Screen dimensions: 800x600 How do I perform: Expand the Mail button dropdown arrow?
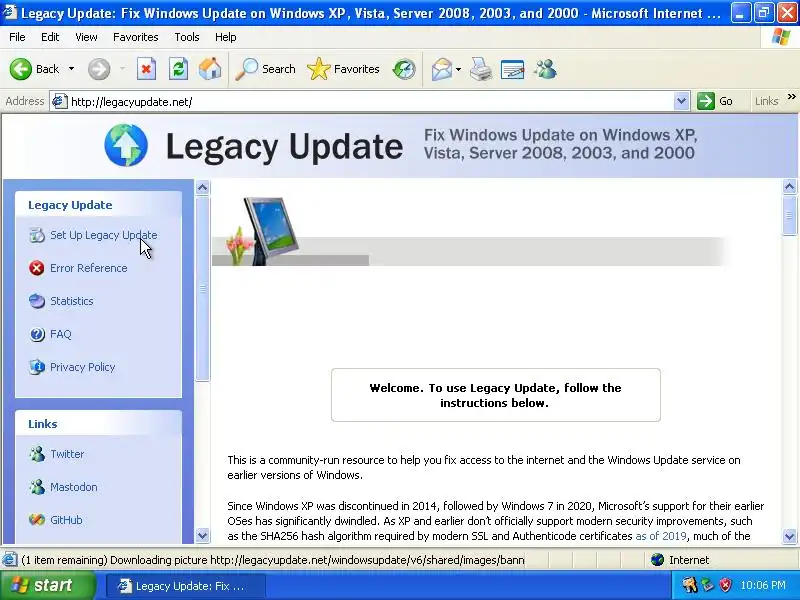458,69
